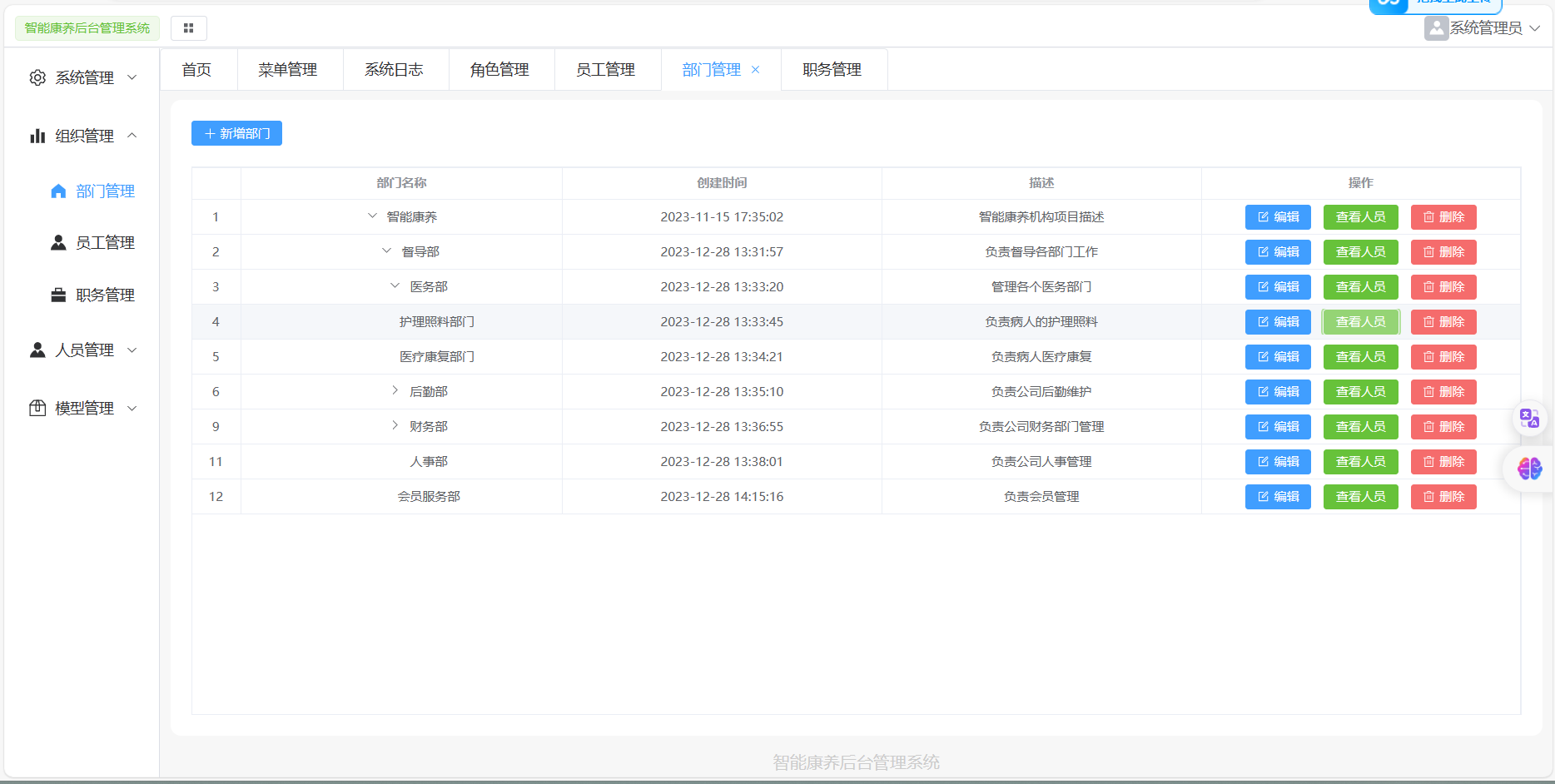Collapse the 组织管理 sidebar menu arrow

[132, 136]
